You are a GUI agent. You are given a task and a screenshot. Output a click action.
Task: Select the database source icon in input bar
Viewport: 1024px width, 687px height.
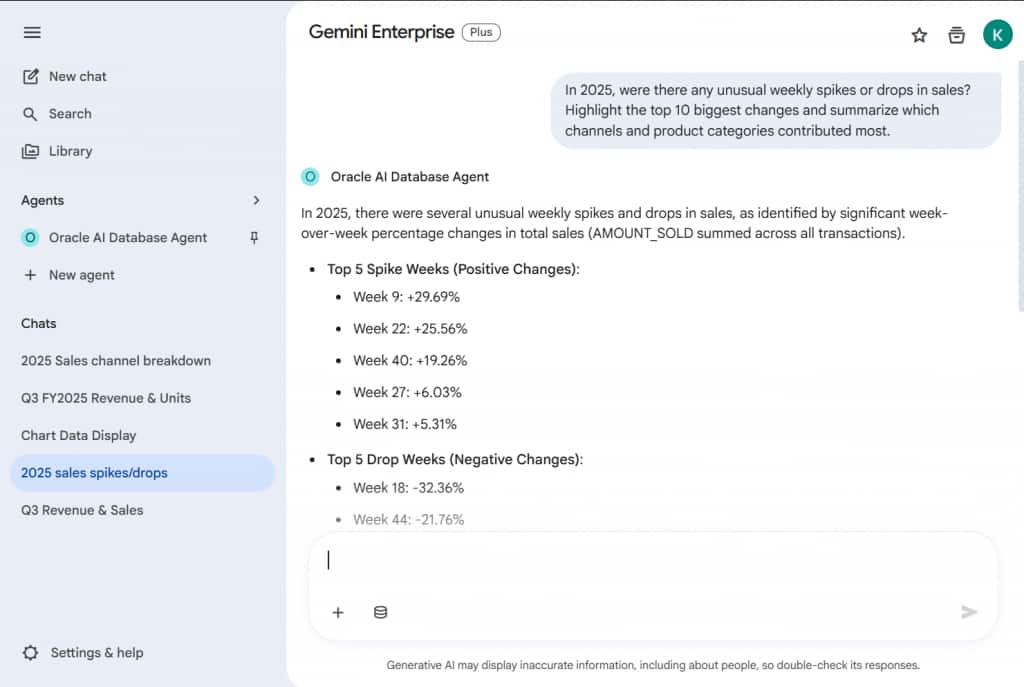point(381,612)
